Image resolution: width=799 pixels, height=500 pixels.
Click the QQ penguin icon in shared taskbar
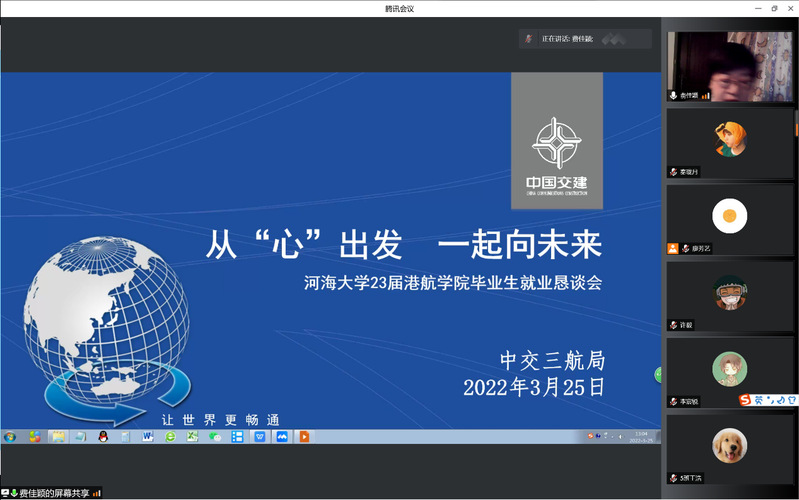pyautogui.click(x=102, y=436)
